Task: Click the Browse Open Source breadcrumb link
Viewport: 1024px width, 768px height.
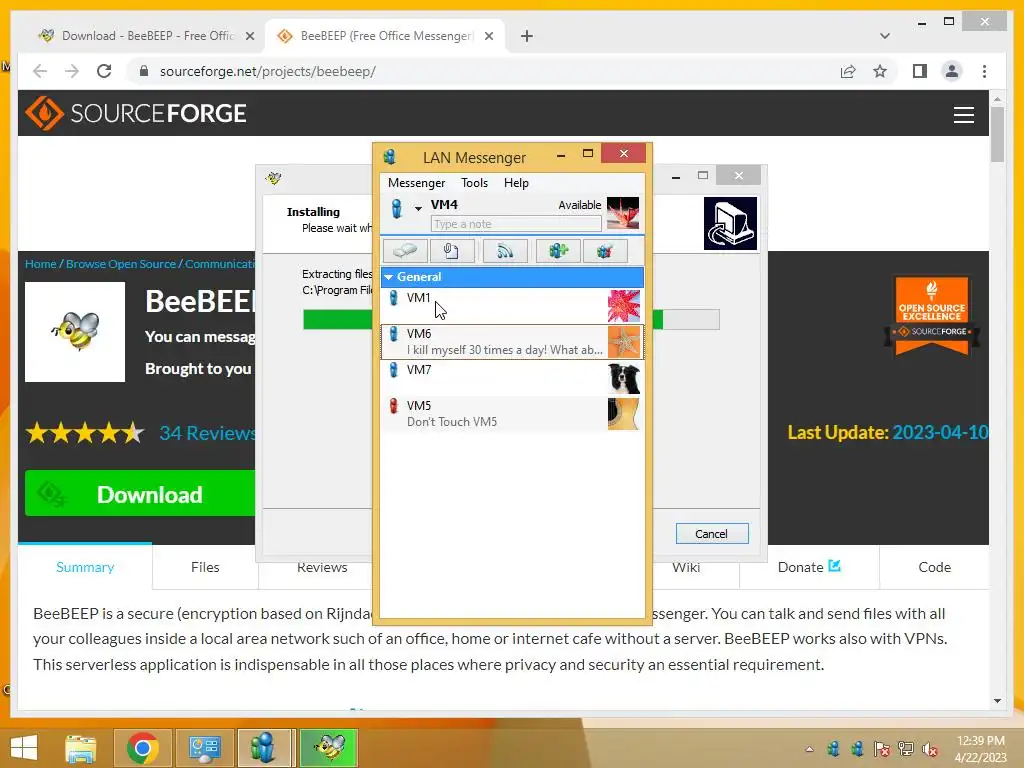Action: (x=121, y=264)
